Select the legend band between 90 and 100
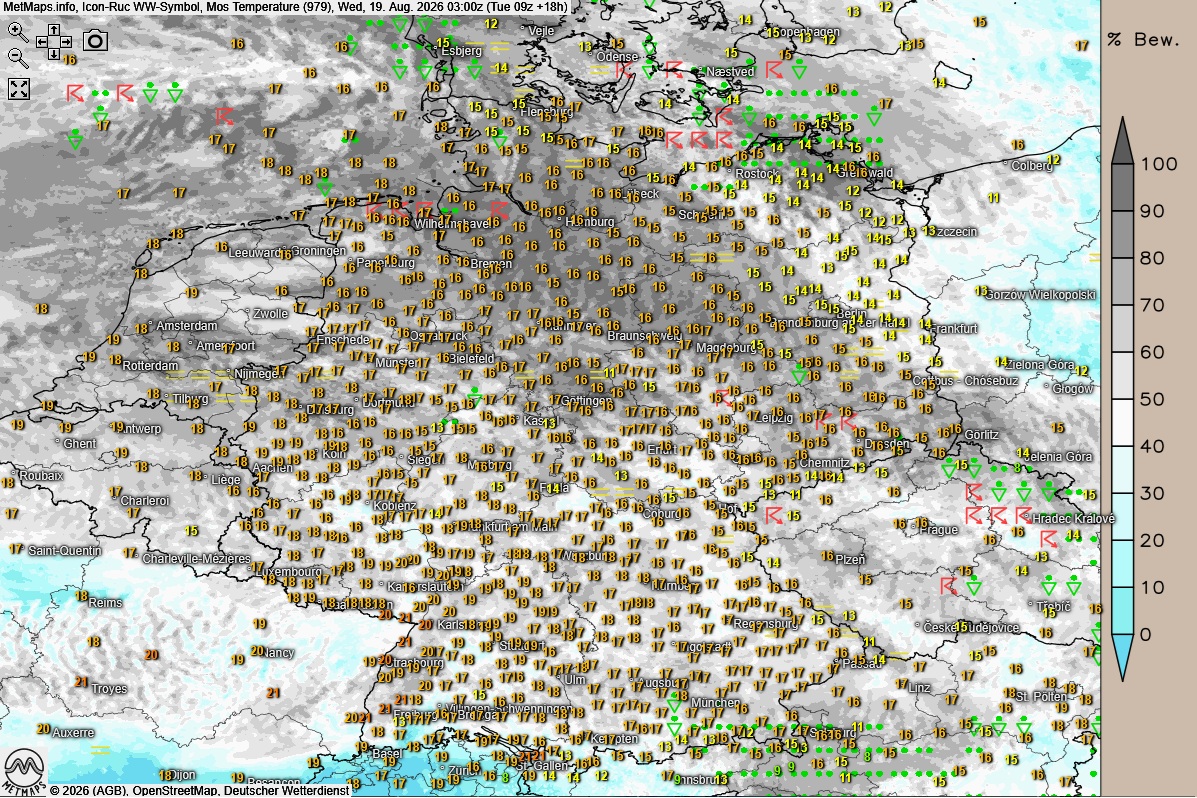This screenshot has width=1197, height=798. pos(1122,187)
